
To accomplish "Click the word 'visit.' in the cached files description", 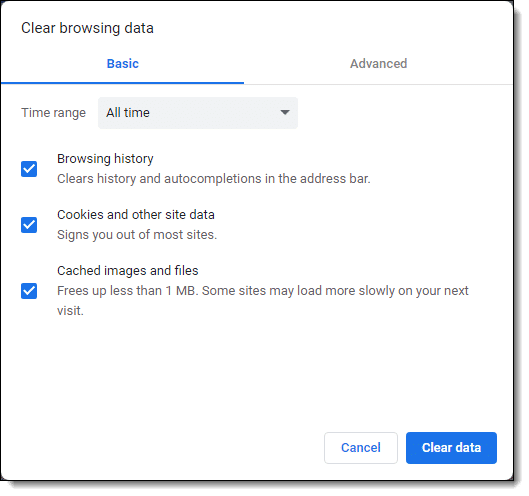I will [x=70, y=311].
